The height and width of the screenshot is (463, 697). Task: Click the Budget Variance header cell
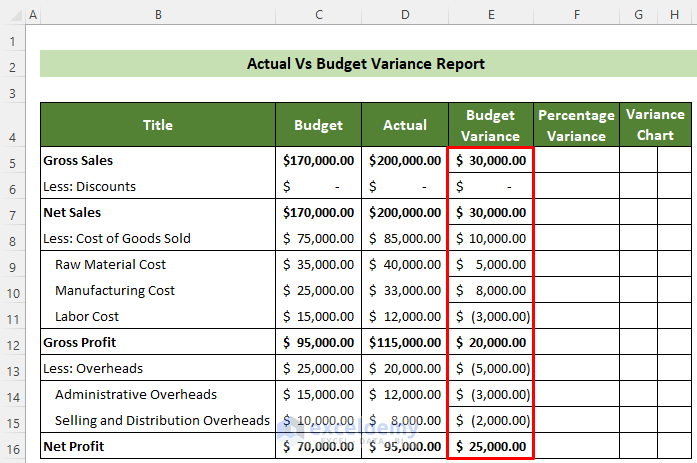tap(491, 125)
